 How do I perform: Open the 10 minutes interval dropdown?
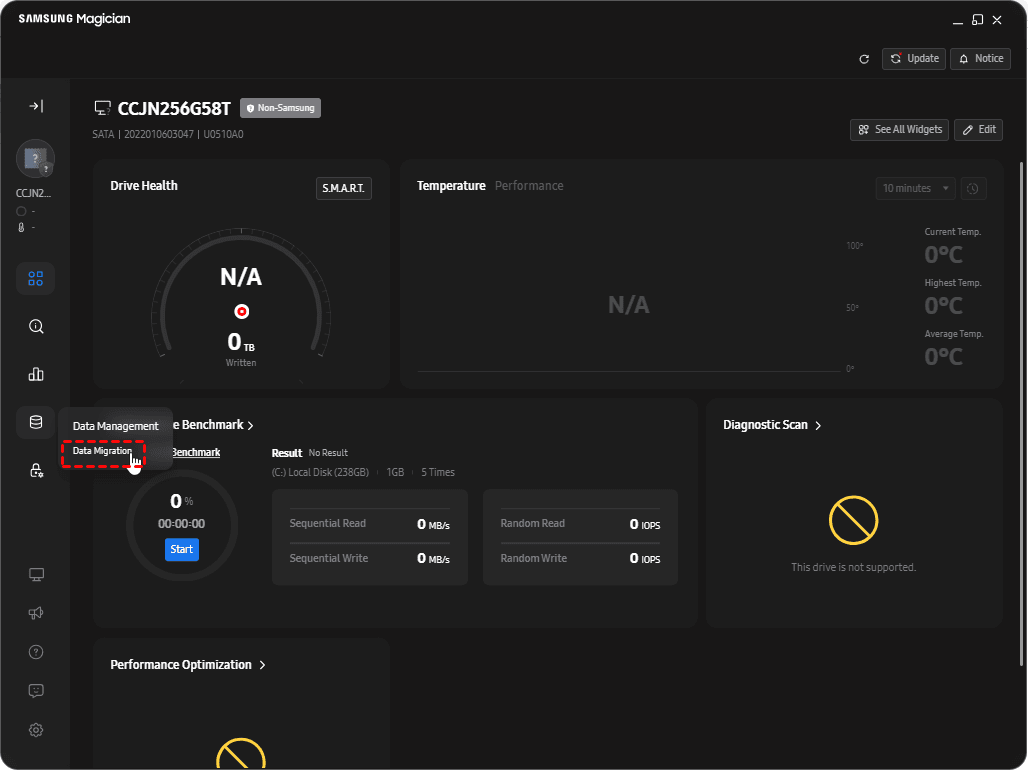pyautogui.click(x=915, y=188)
